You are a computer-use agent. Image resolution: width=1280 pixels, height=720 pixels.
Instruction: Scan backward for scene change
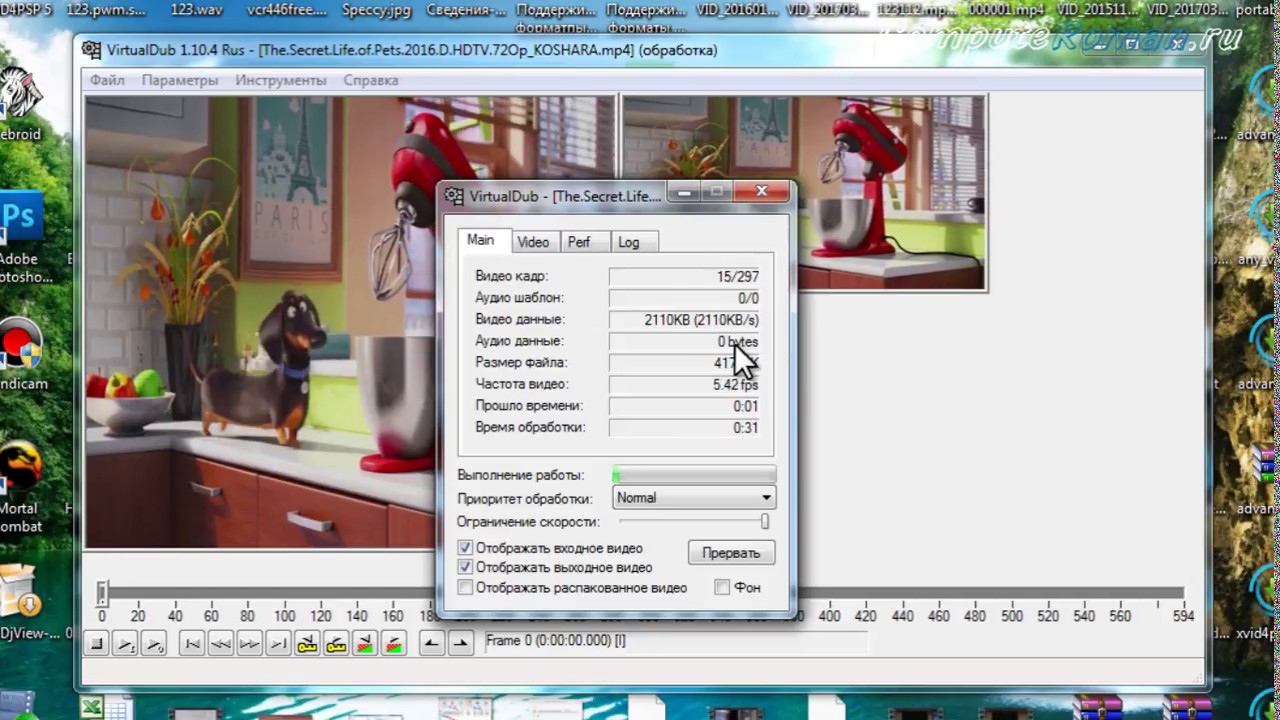click(x=366, y=644)
